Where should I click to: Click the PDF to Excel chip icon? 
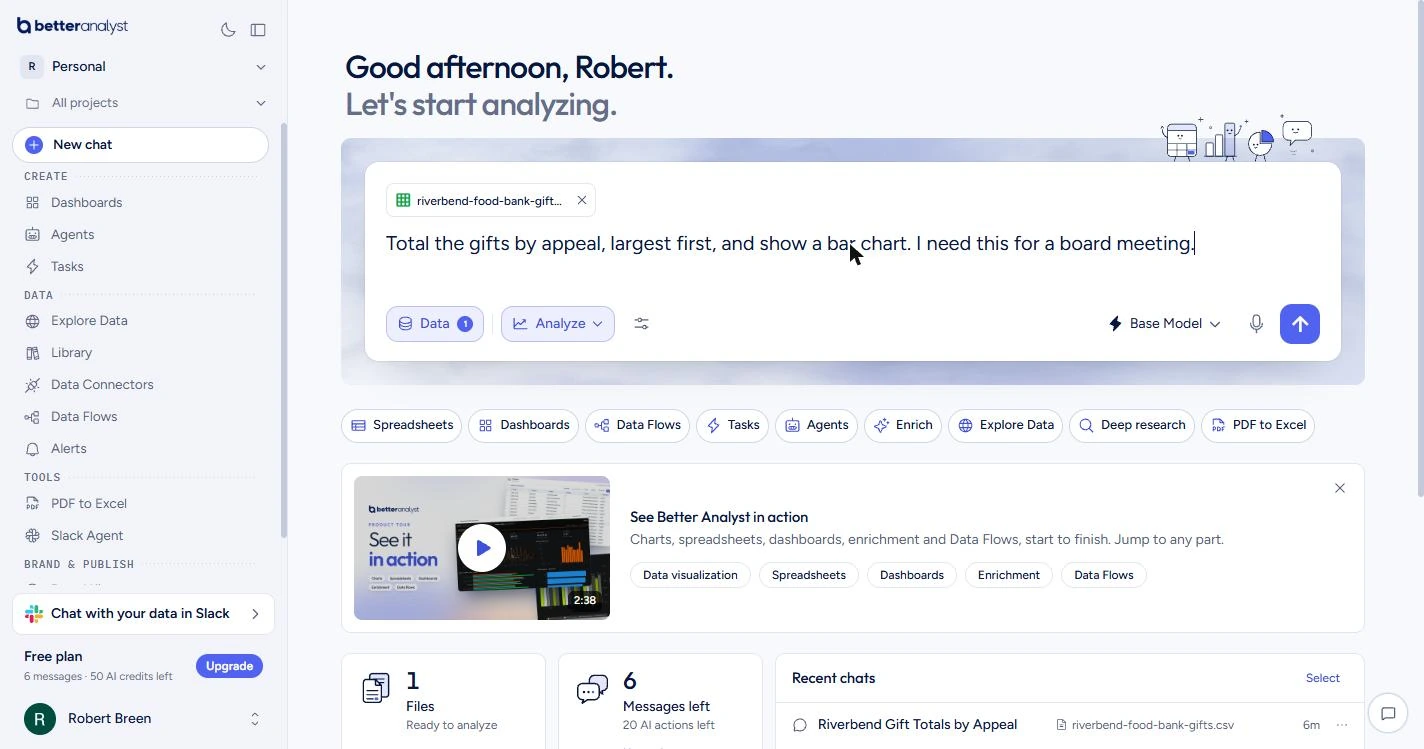coord(1218,426)
